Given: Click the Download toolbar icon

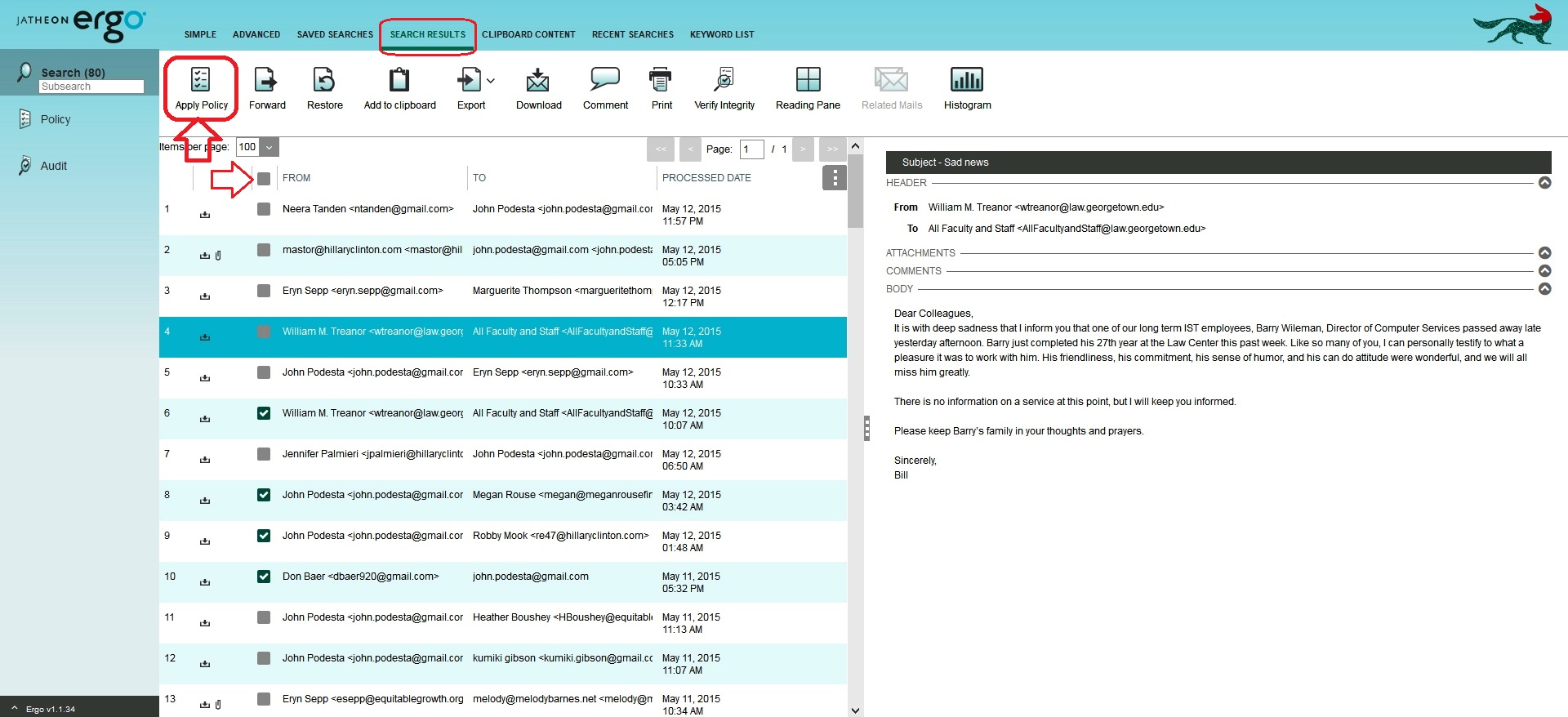Looking at the screenshot, I should pyautogui.click(x=538, y=79).
